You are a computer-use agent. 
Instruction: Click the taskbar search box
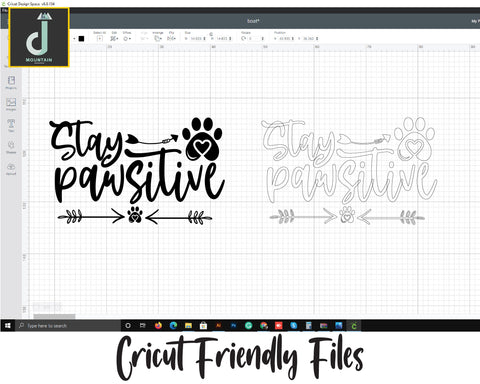pyautogui.click(x=68, y=325)
